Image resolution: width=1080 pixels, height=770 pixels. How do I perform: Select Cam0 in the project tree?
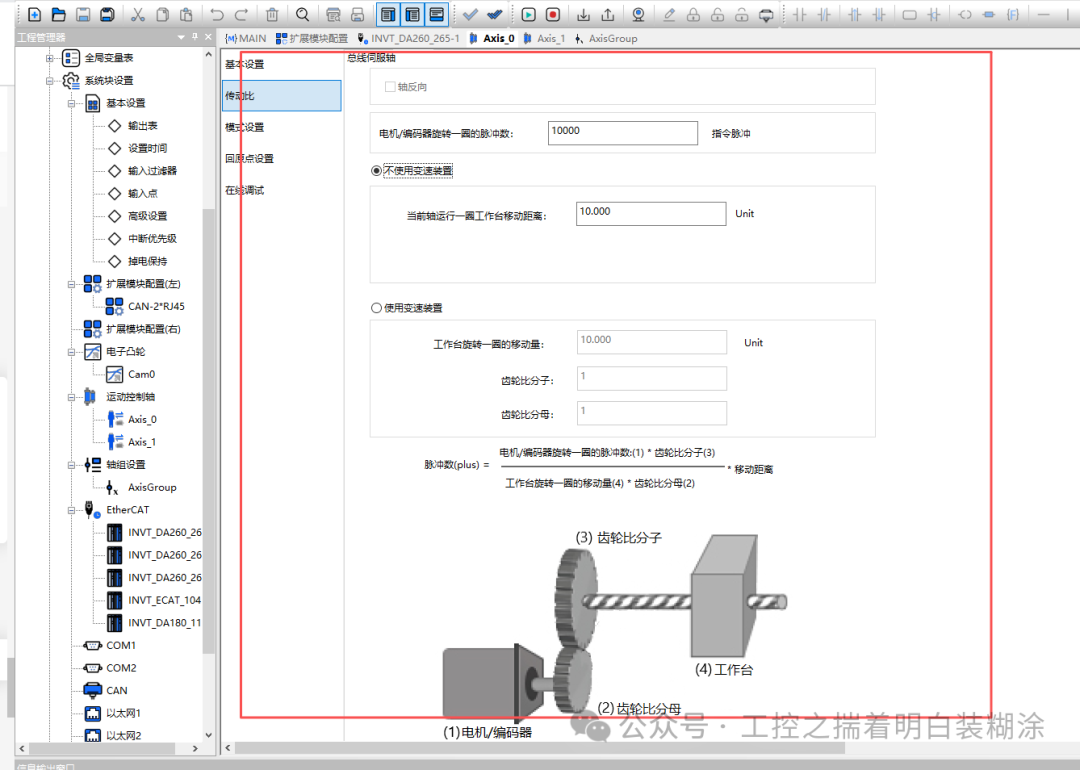(x=141, y=375)
